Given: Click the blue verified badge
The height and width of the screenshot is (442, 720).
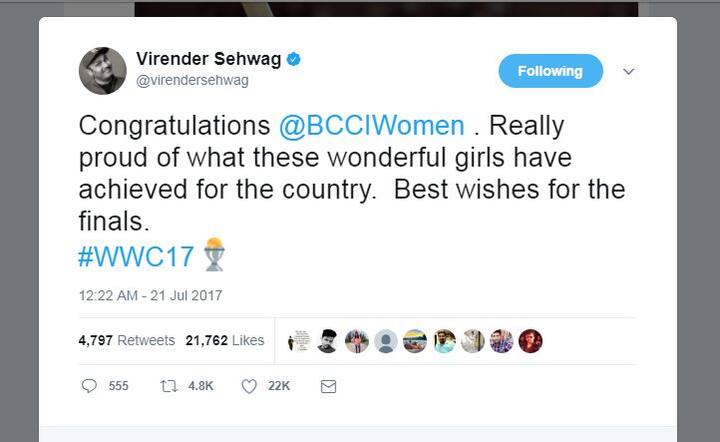Looking at the screenshot, I should (294, 60).
